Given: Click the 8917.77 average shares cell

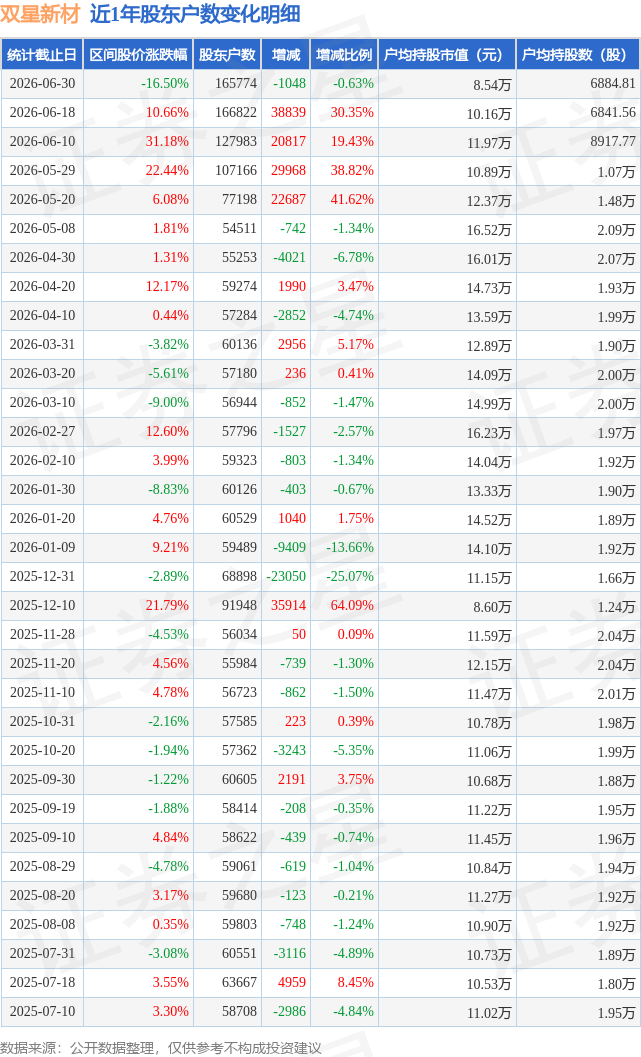Looking at the screenshot, I should coord(613,142).
